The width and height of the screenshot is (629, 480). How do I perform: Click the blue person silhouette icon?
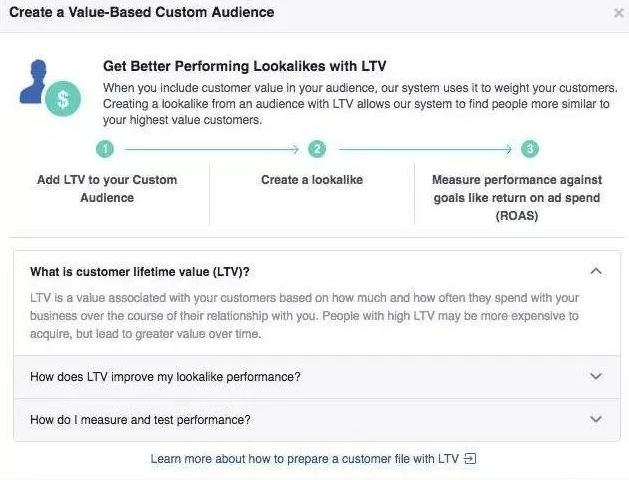pos(33,82)
